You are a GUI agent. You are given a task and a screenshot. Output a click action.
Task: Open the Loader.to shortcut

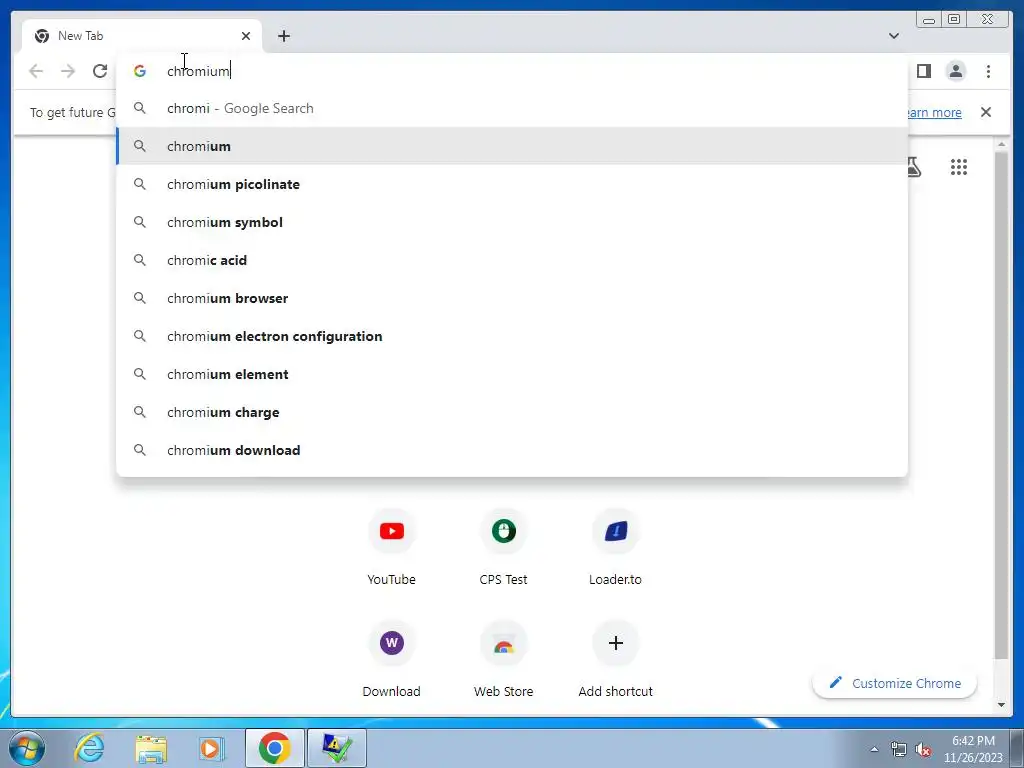coord(615,548)
